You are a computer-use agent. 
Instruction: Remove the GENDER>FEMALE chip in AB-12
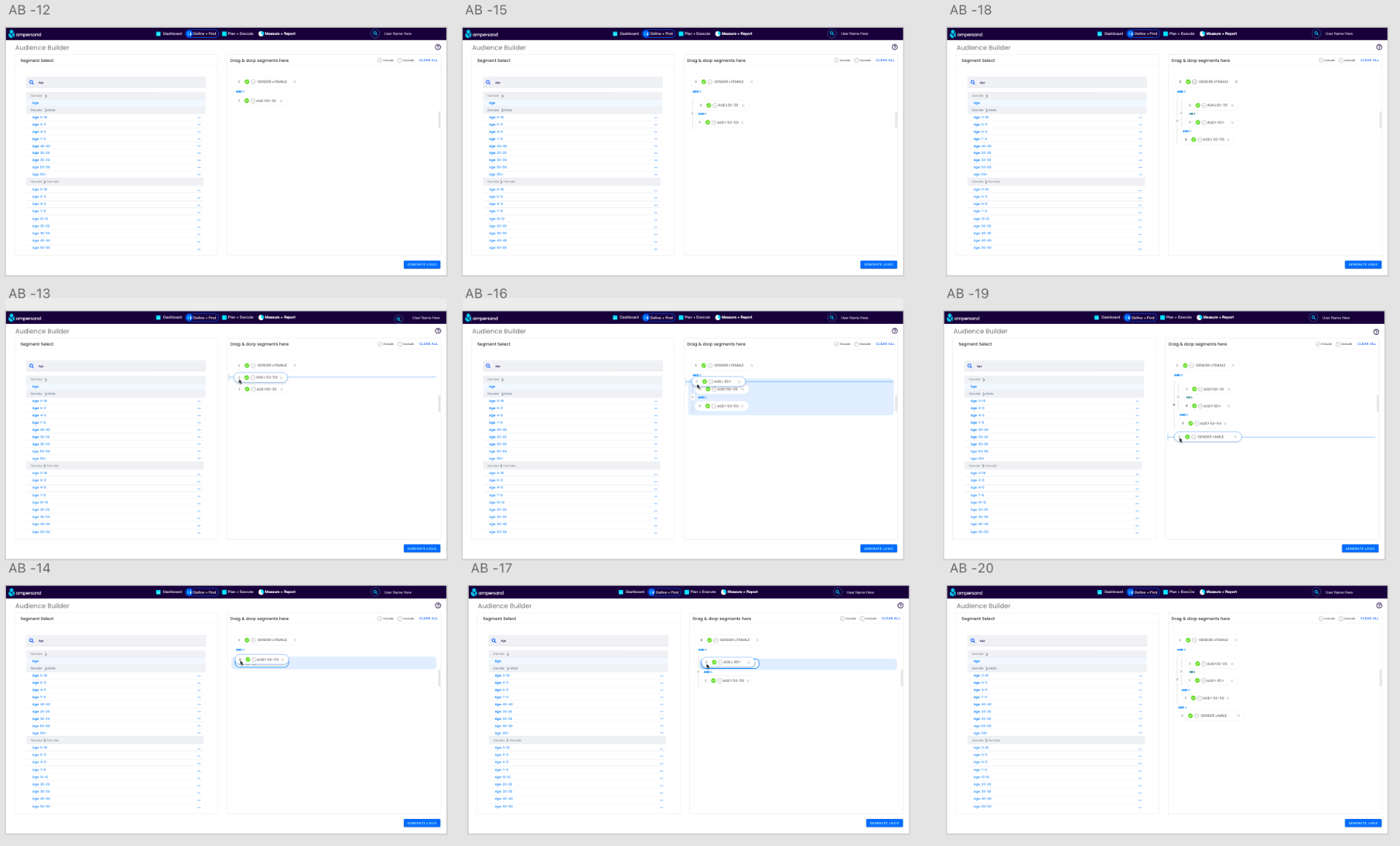[x=295, y=82]
